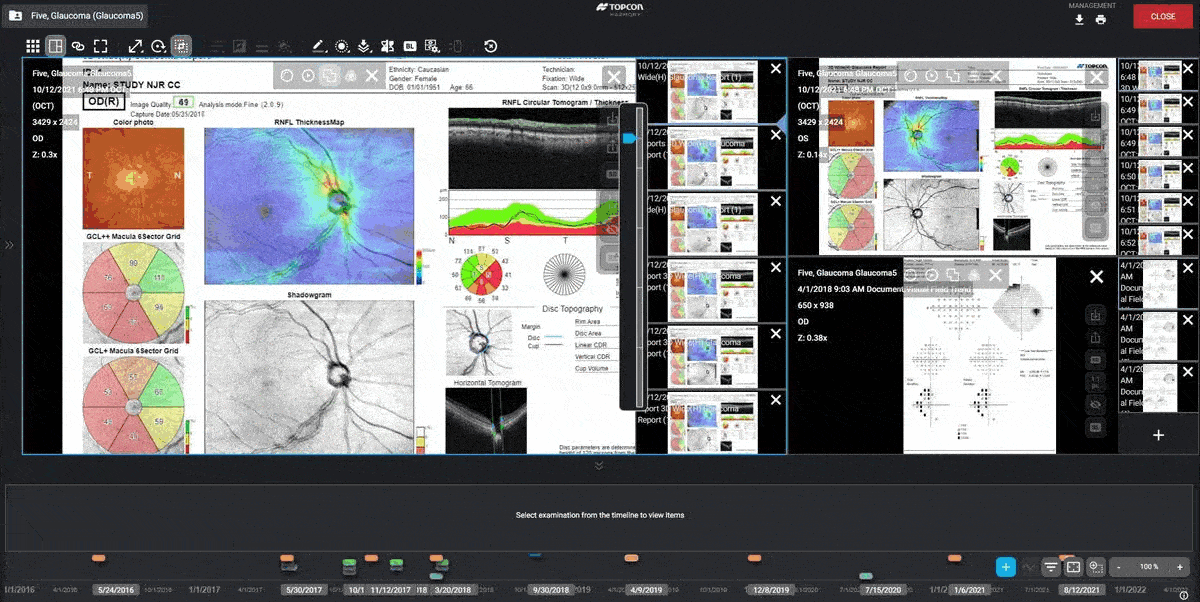
Task: Toggle the dashed selection box tool
Action: pyautogui.click(x=181, y=46)
